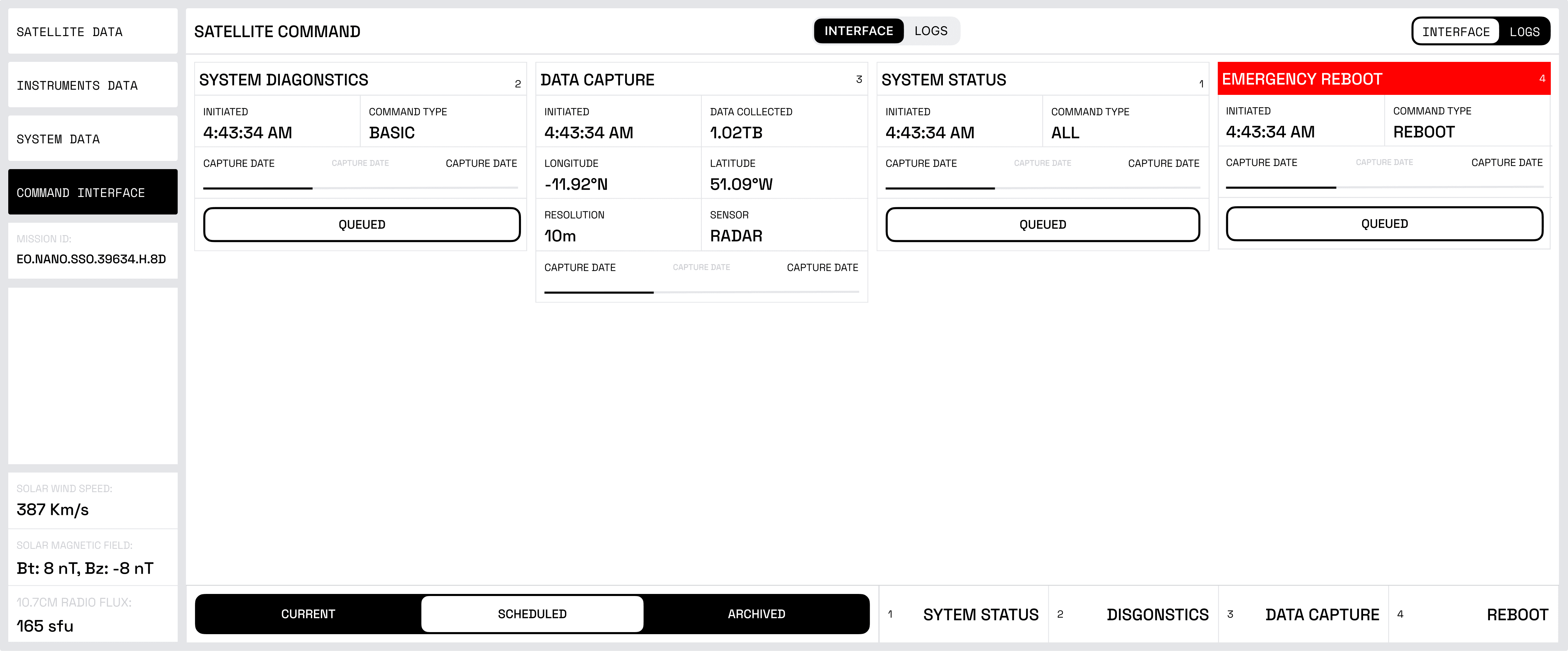The width and height of the screenshot is (1568, 651).
Task: Click Data Capture card progress bar
Action: click(x=701, y=292)
